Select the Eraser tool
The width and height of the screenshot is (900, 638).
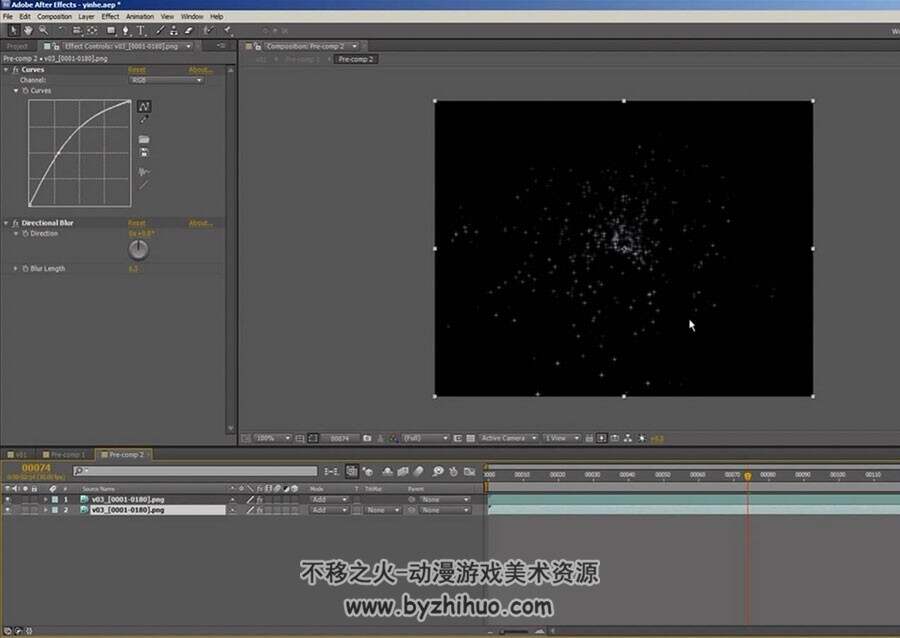pyautogui.click(x=188, y=30)
